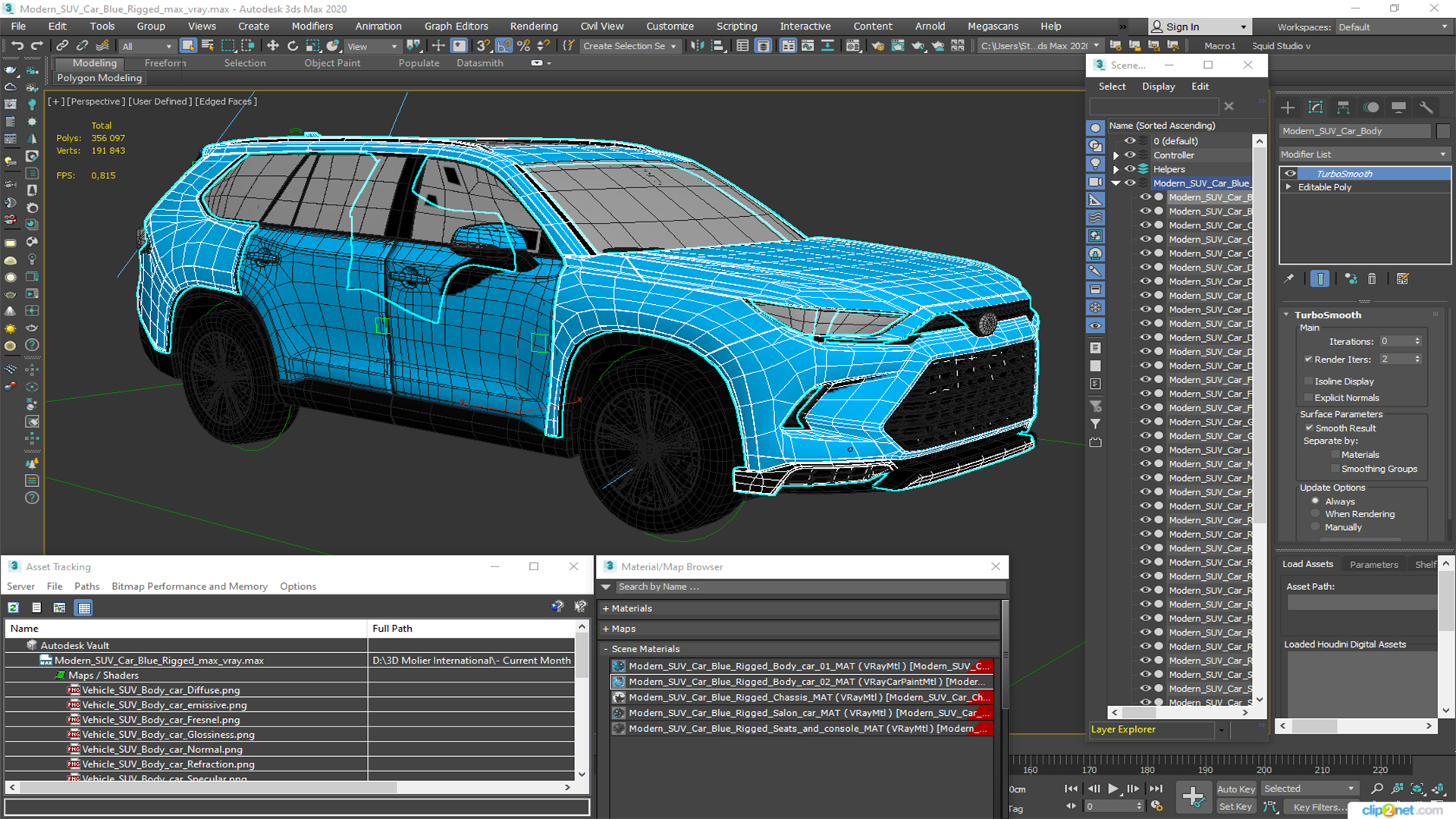1456x819 pixels.
Task: Click the Motion tab icon in command panel
Action: (1371, 107)
